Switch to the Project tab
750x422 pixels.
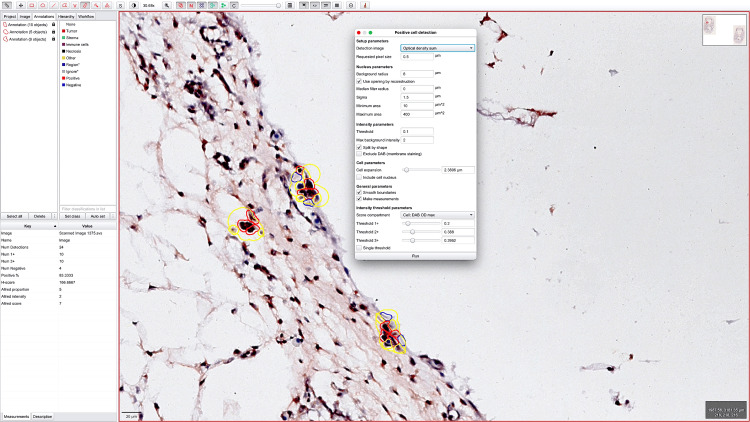coord(10,16)
